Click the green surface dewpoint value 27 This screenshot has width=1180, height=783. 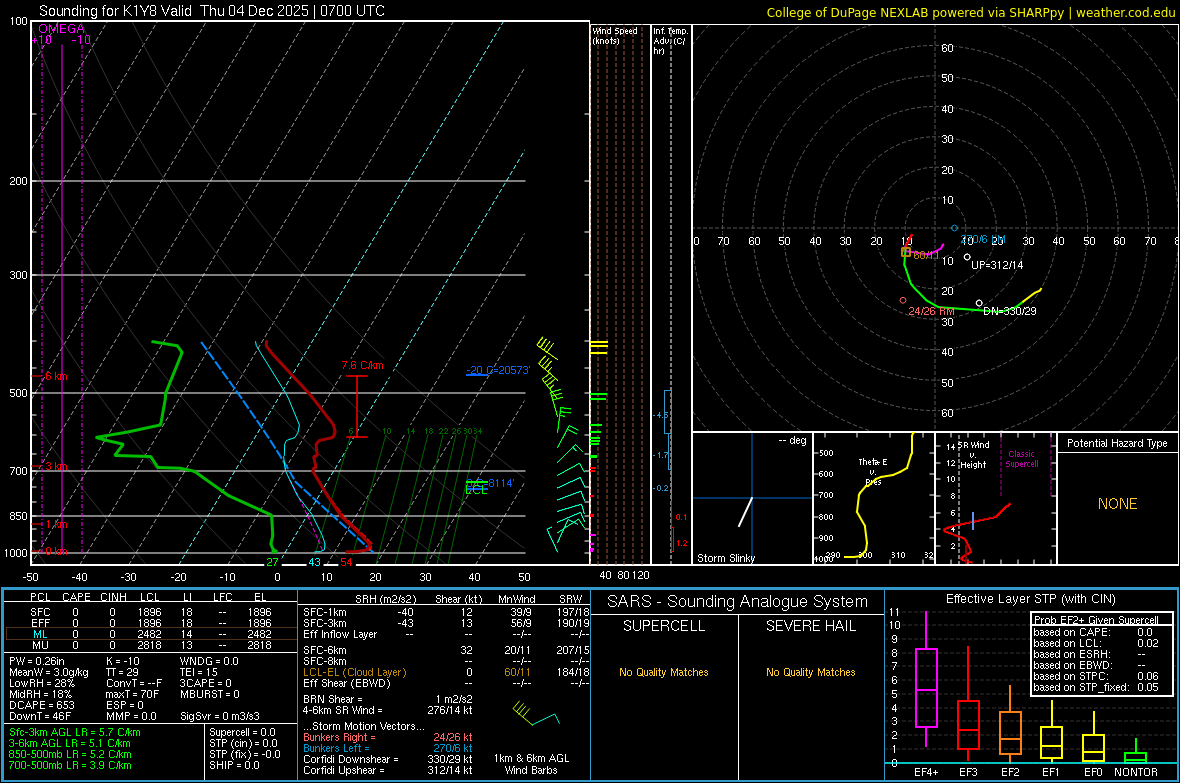click(x=272, y=562)
